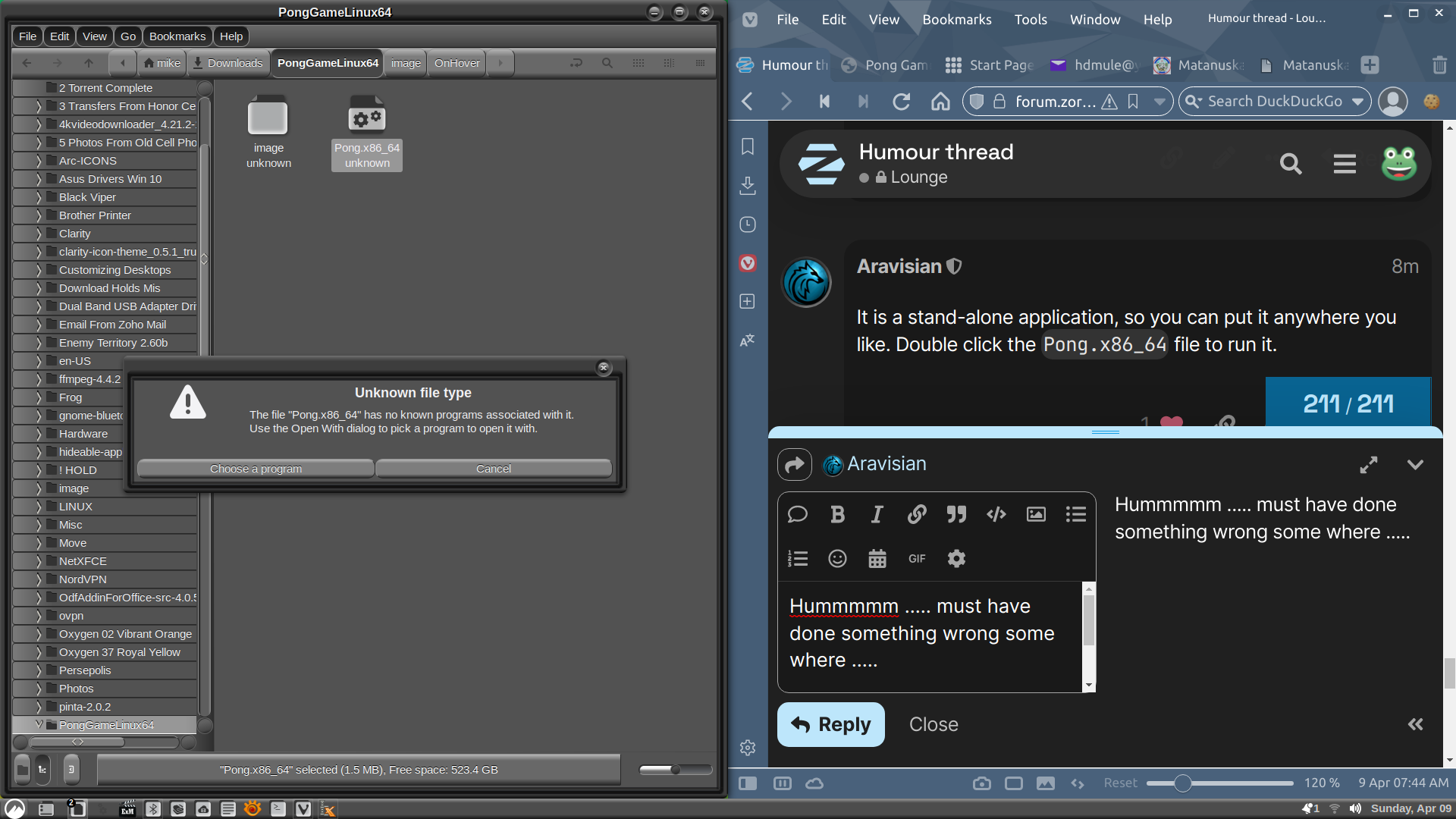This screenshot has height=819, width=1456.
Task: Click the bulleted list icon in editor
Action: (x=1076, y=515)
